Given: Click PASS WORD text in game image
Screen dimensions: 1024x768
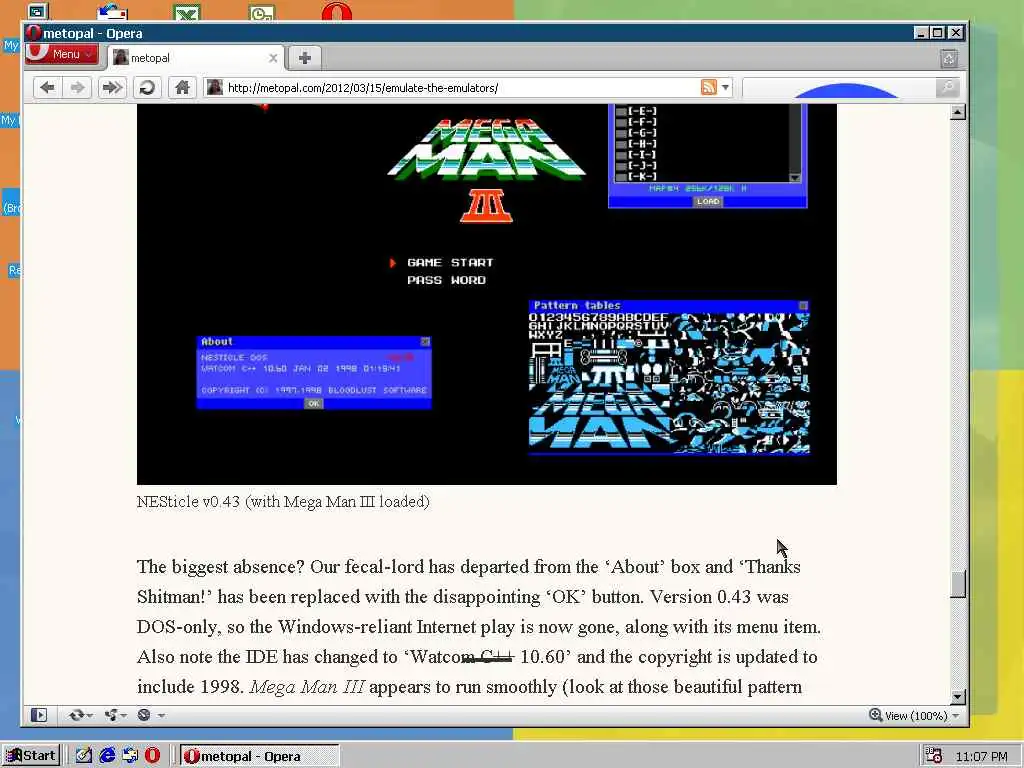Looking at the screenshot, I should (446, 280).
